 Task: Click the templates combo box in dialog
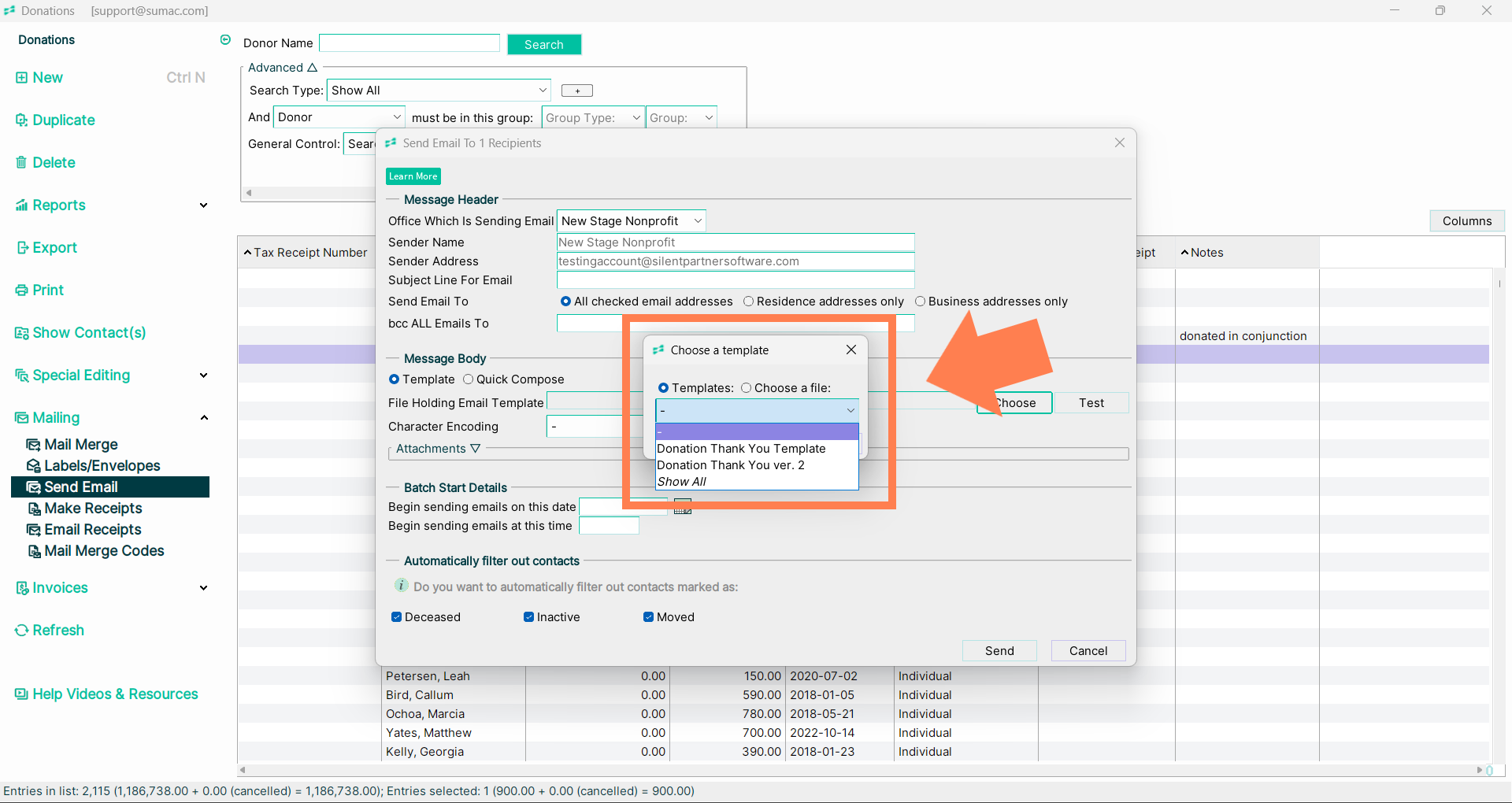point(757,410)
